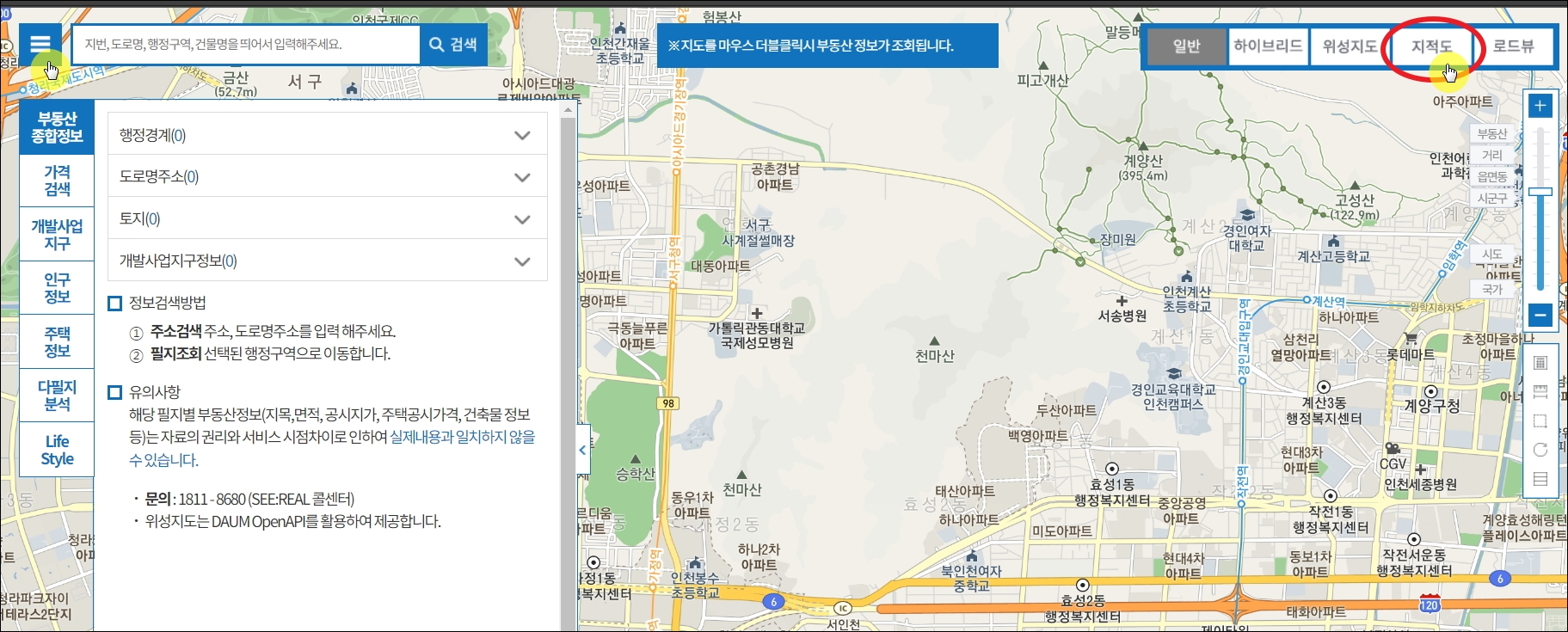
Task: Click 가톨릭관동대학교 국제성모병원 hospital marker
Action: (756, 314)
